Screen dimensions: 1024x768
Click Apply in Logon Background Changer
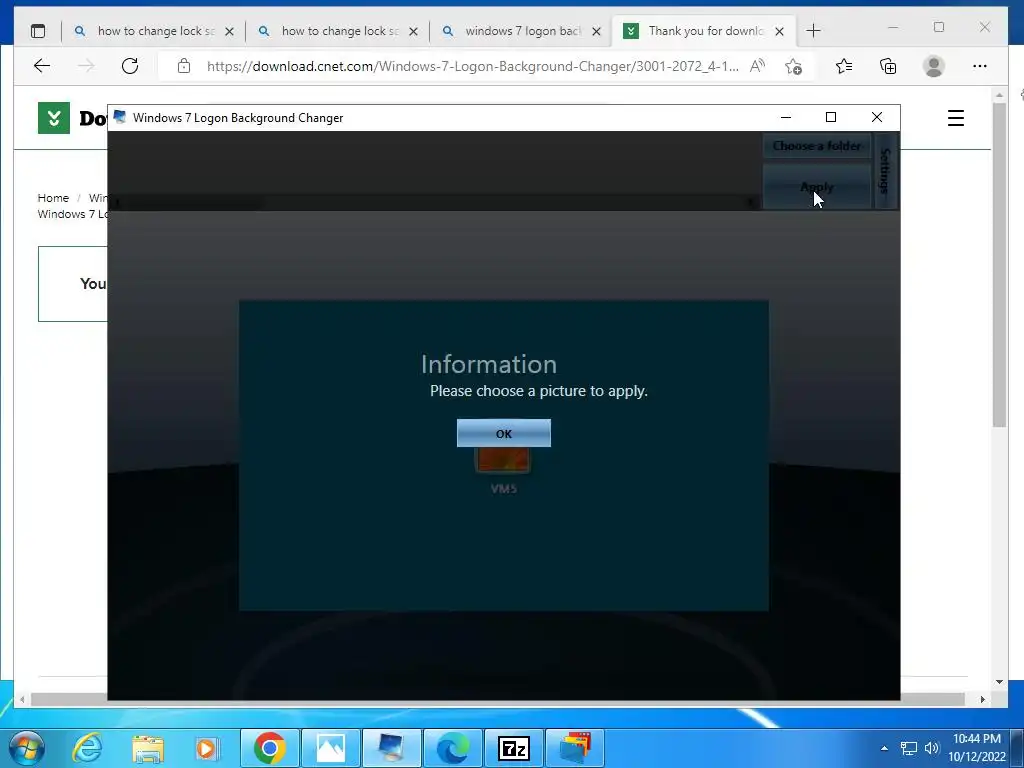click(817, 187)
